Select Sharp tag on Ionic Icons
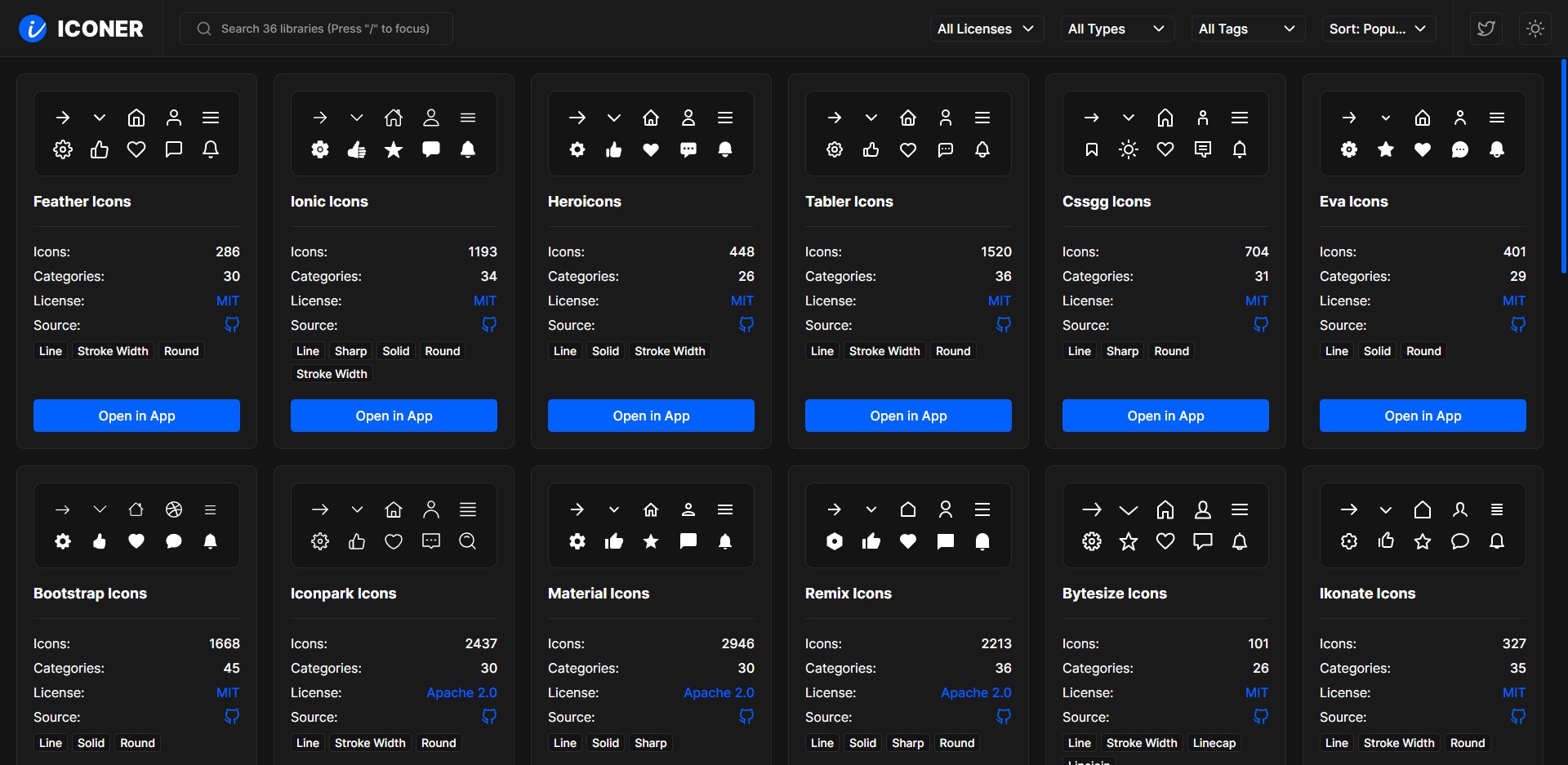The image size is (1568, 765). point(350,351)
